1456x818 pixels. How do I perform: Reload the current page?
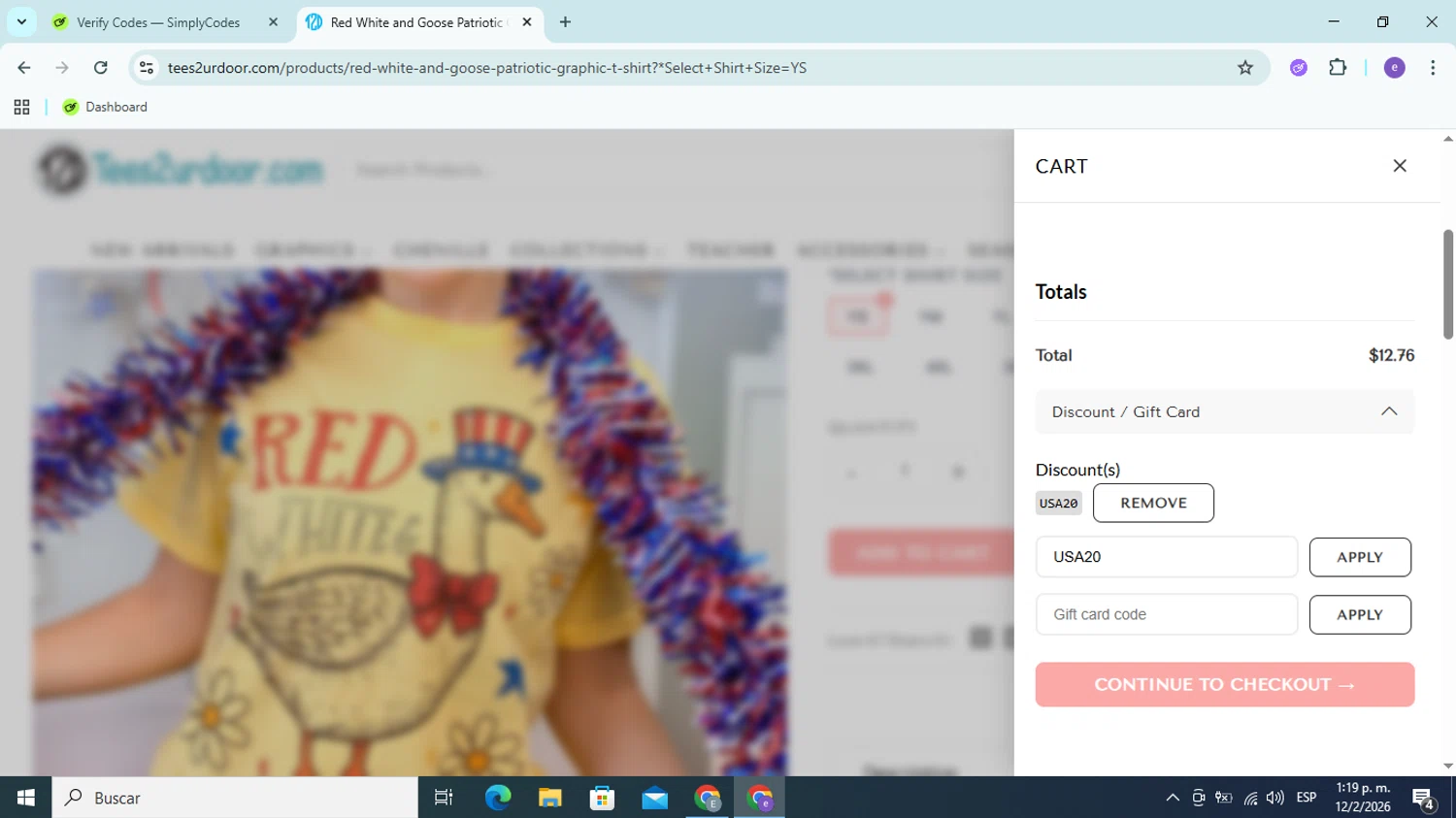(101, 68)
